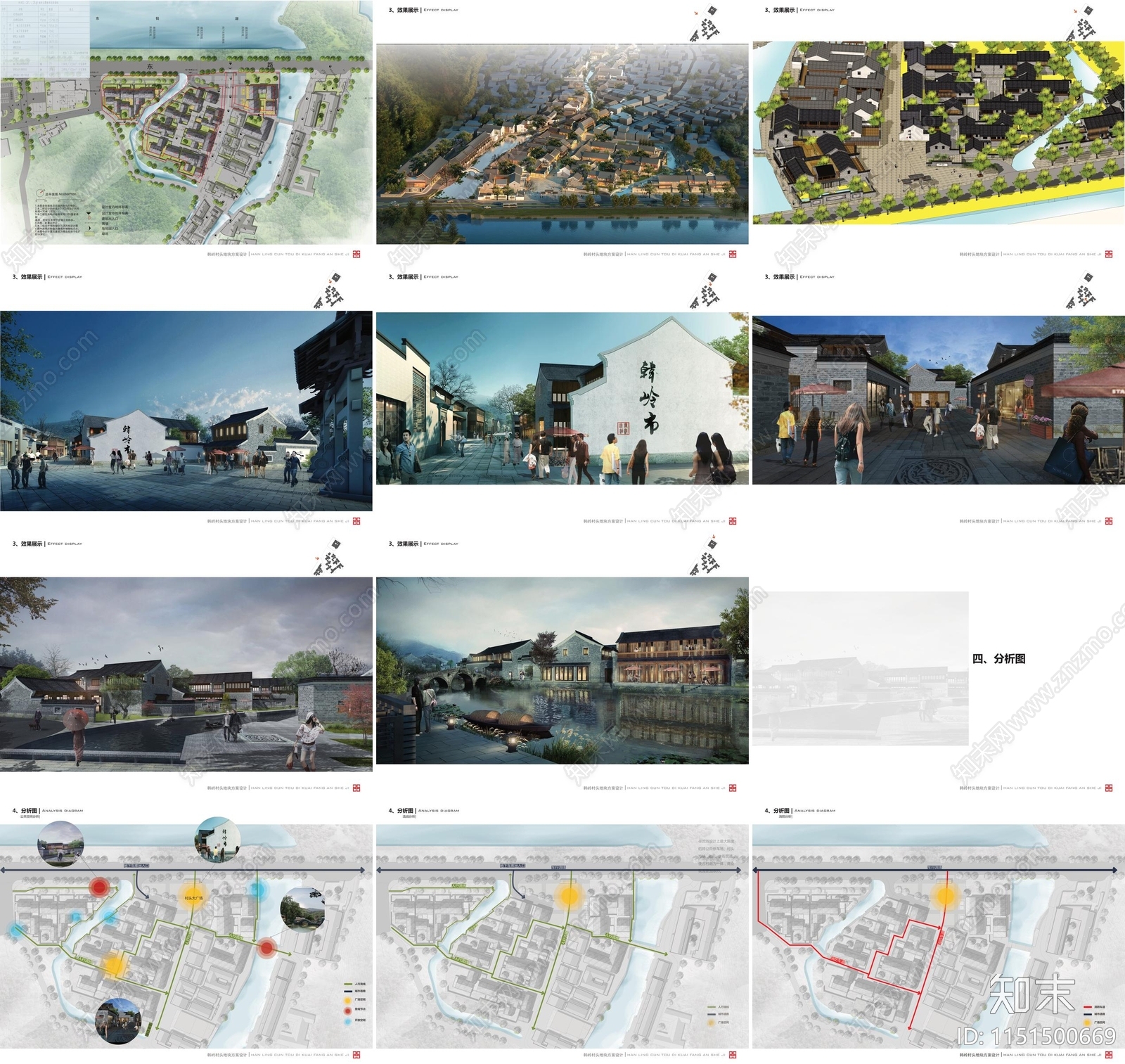
Task: Click the circular stone bridge photo in the public space diagram
Action: click(x=303, y=909)
